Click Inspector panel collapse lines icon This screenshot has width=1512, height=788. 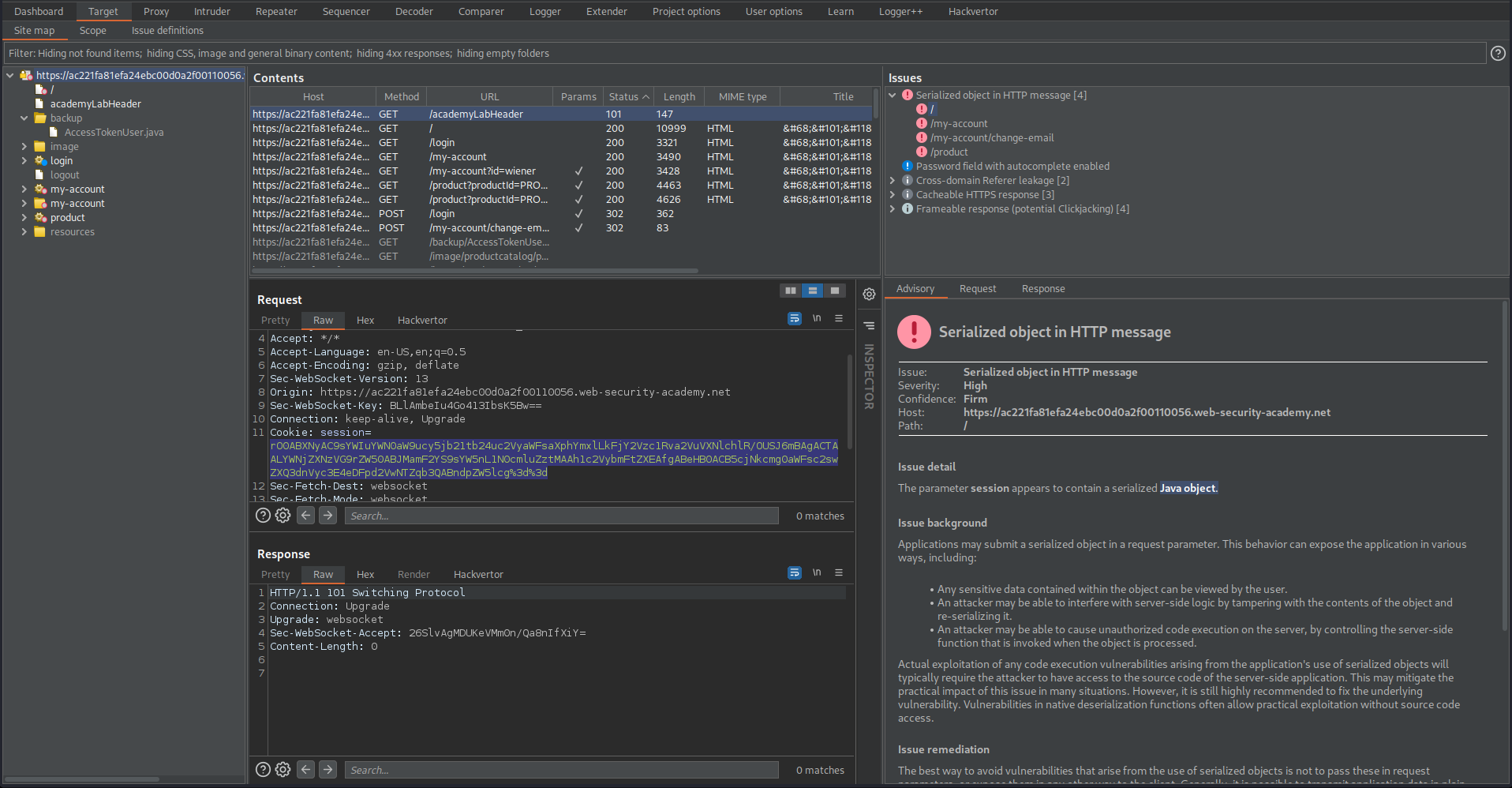pos(869,325)
